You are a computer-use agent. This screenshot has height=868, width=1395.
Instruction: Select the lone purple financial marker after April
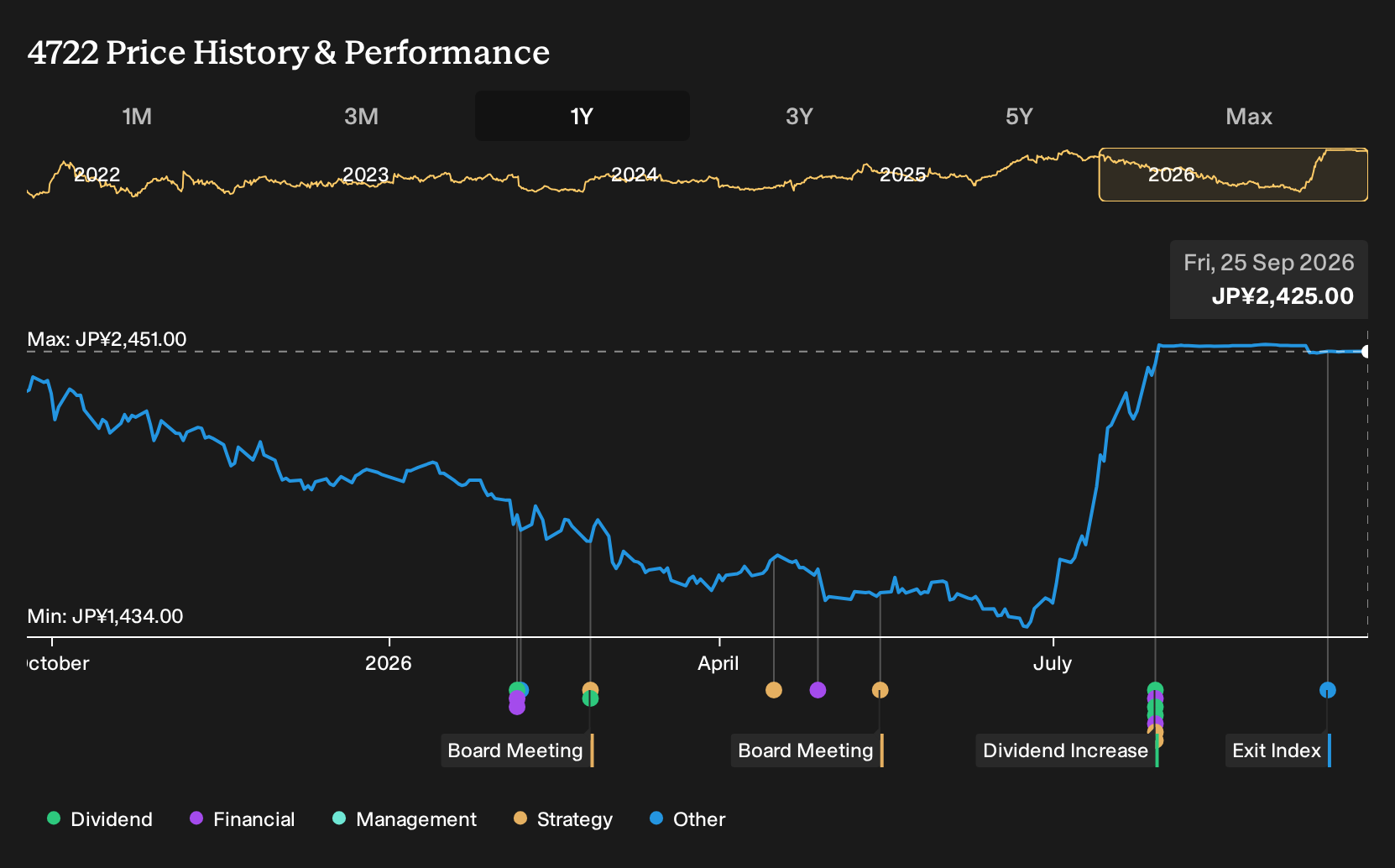[x=818, y=690]
